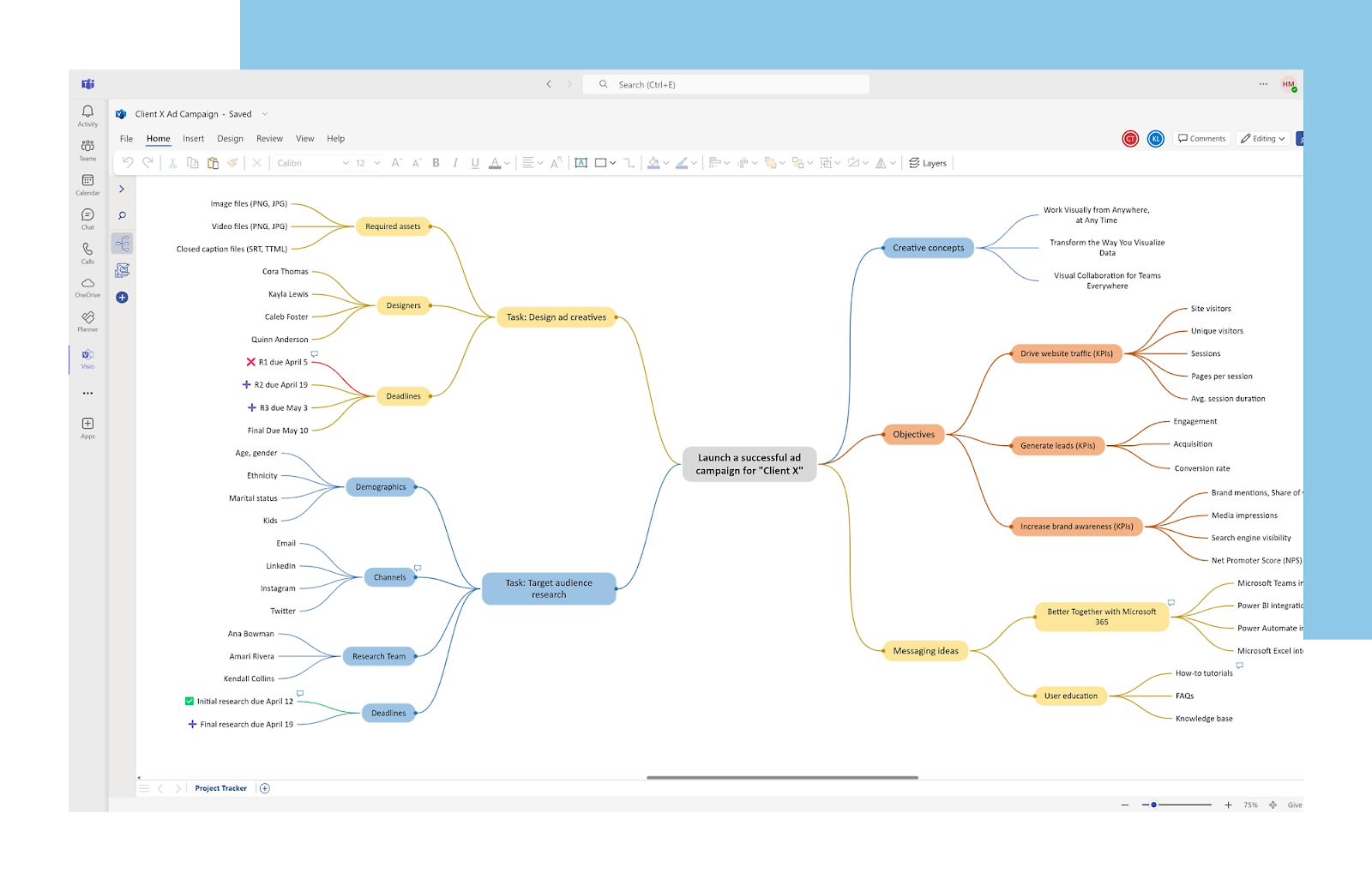Open the Shapes panel icon
The height and width of the screenshot is (880, 1372).
click(123, 243)
